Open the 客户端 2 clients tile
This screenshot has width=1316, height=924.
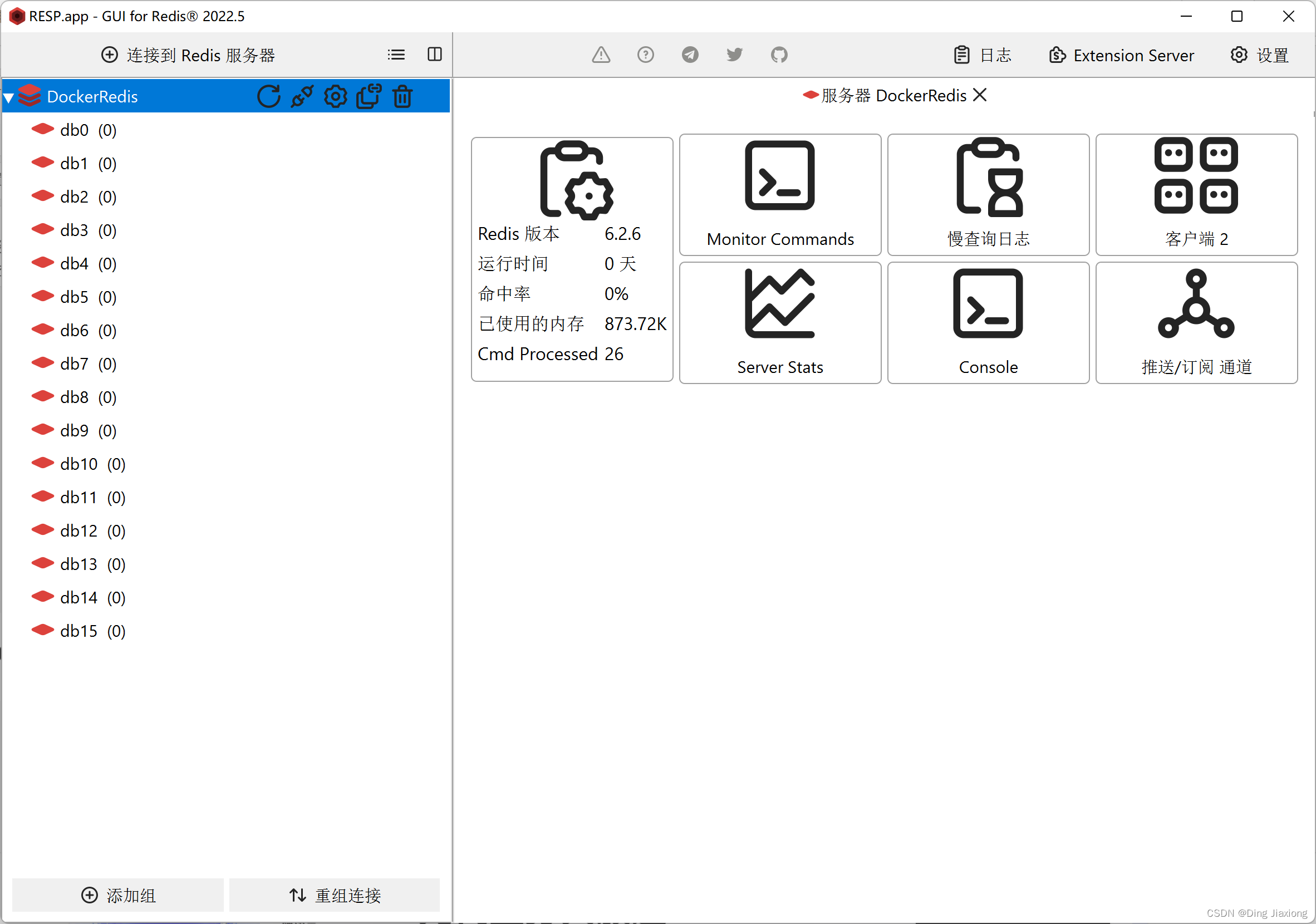(1196, 195)
